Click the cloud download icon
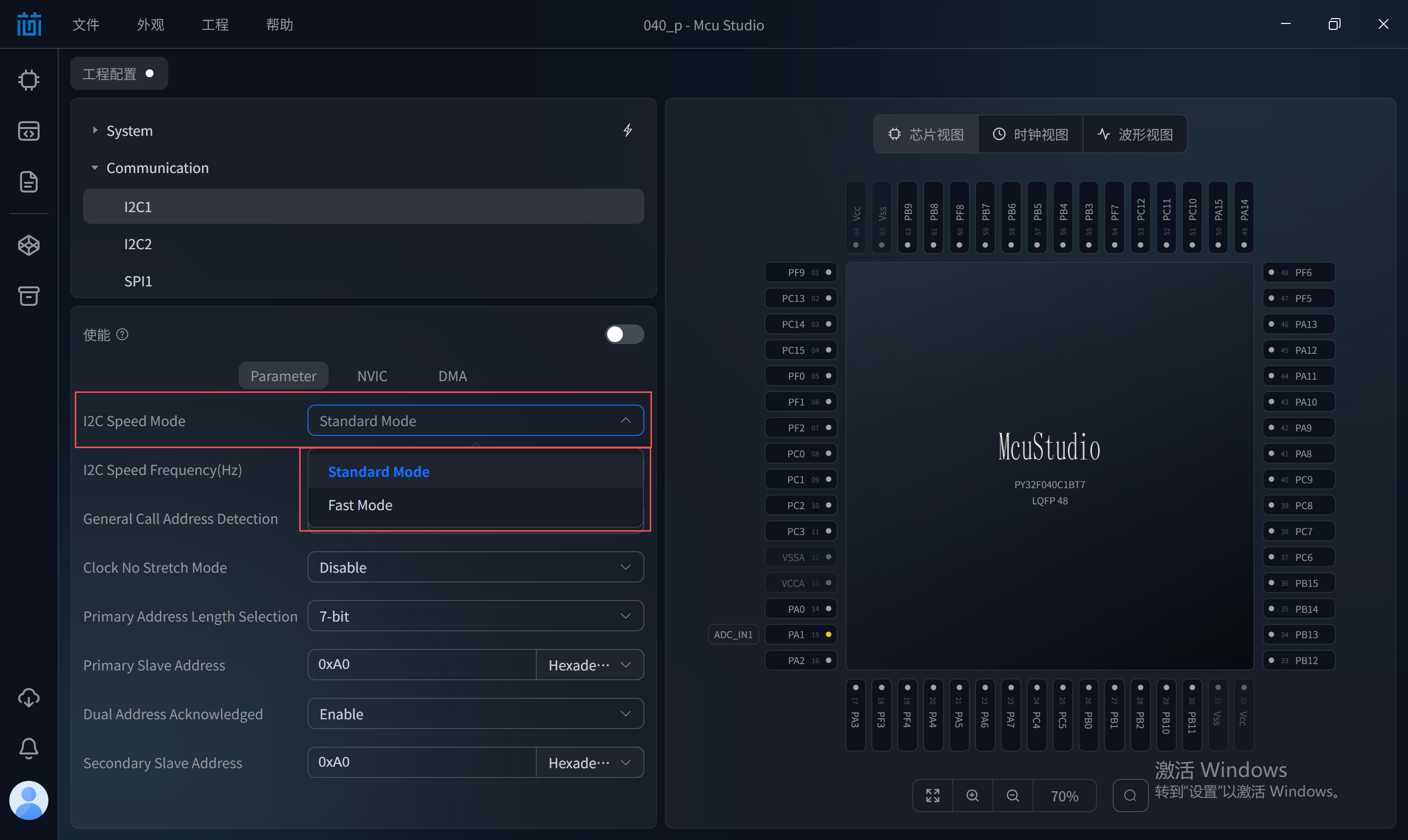This screenshot has height=840, width=1408. tap(28, 697)
